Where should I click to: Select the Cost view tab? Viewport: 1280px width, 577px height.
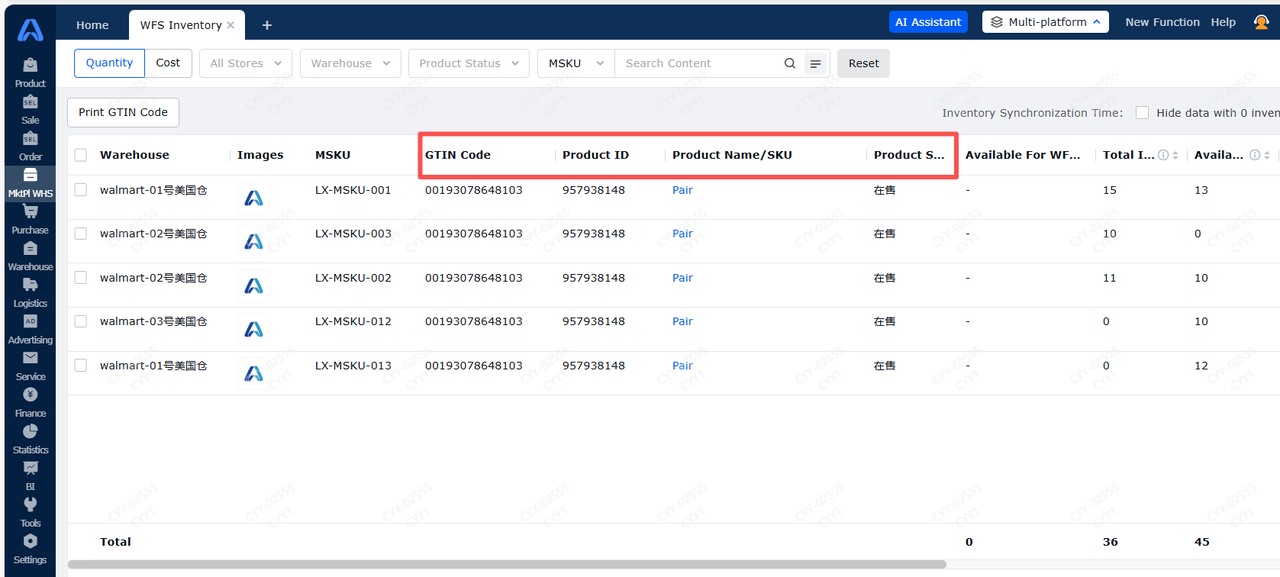(x=168, y=63)
